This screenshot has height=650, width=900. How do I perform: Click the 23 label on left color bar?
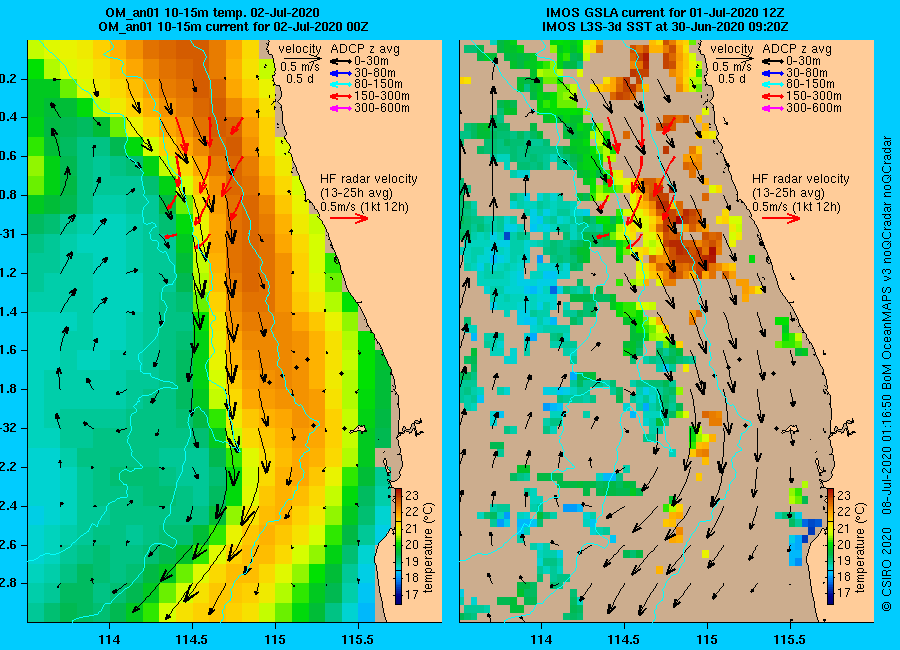tap(412, 496)
